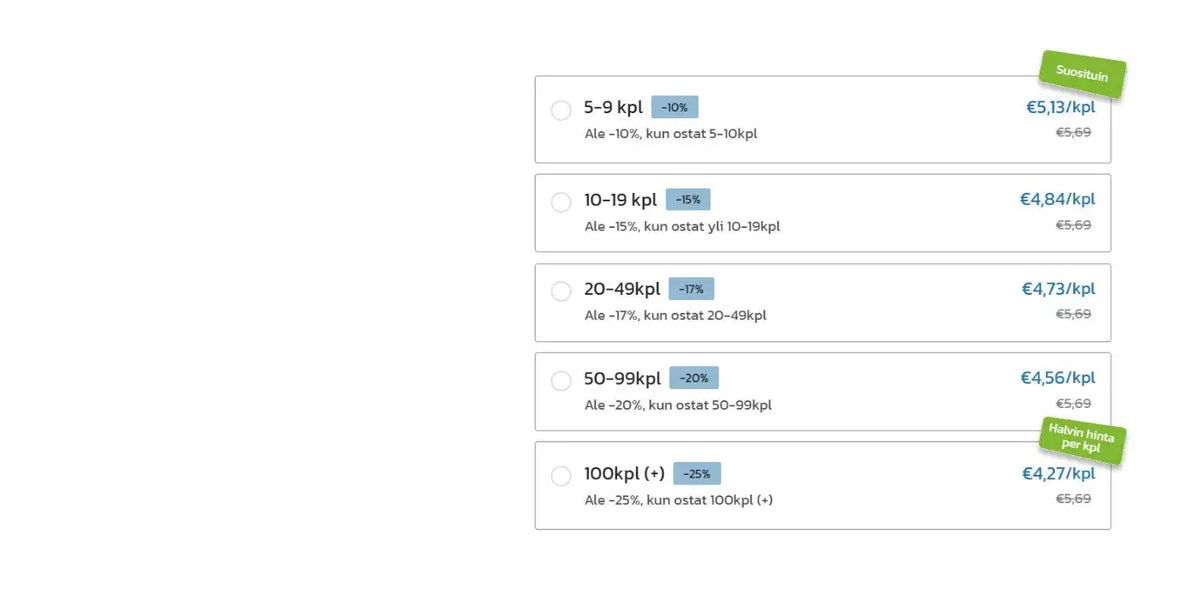This screenshot has width=1200, height=600.
Task: Click the green Suosituin badge
Action: (x=1083, y=74)
